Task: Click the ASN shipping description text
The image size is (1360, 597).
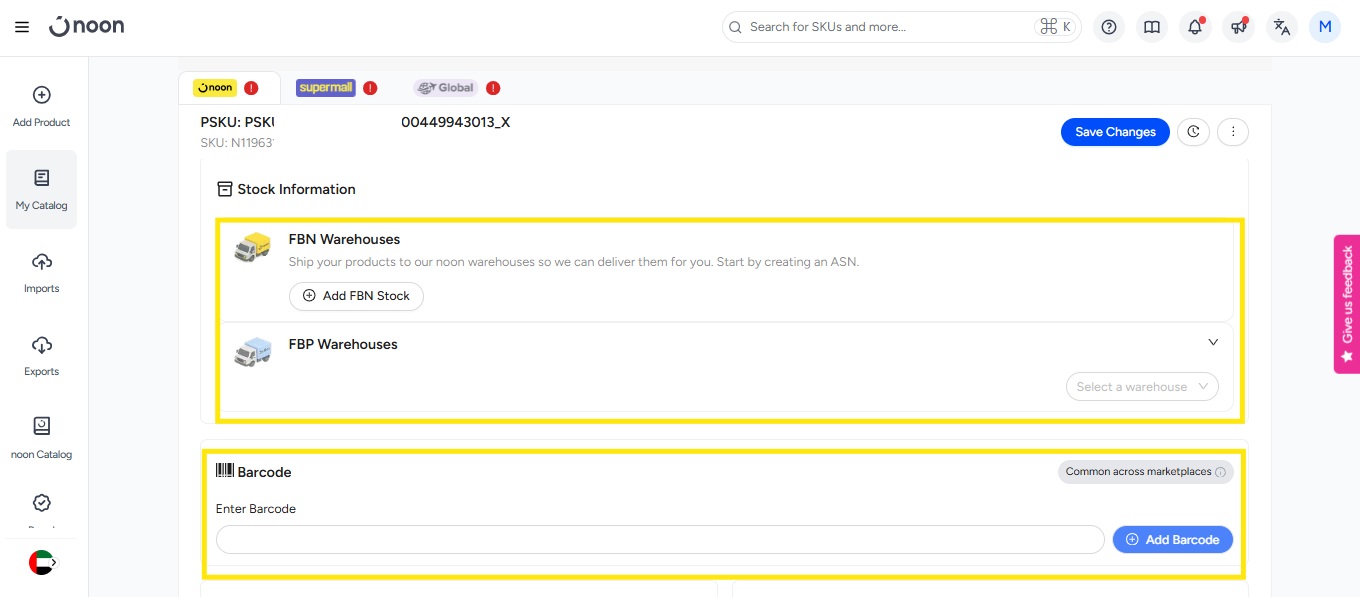Action: [x=574, y=262]
